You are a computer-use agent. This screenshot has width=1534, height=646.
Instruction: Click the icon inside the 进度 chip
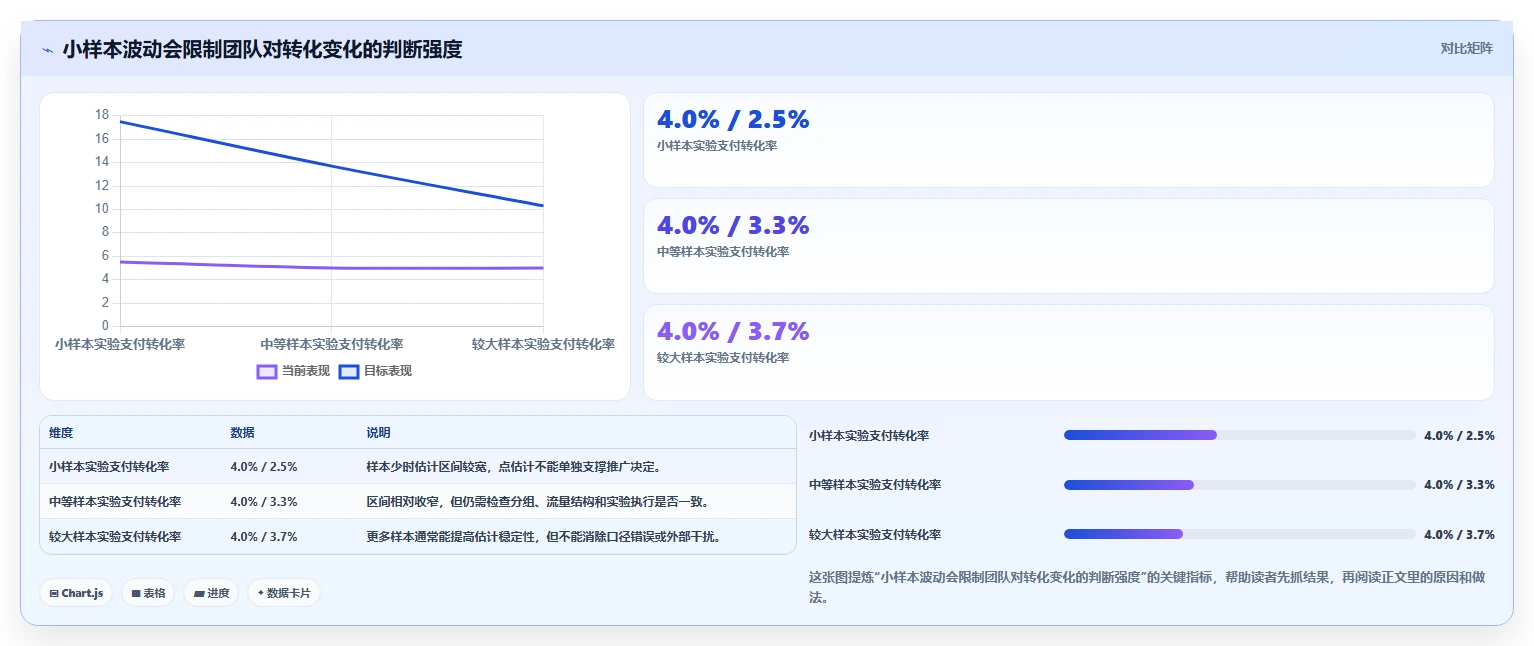(199, 593)
